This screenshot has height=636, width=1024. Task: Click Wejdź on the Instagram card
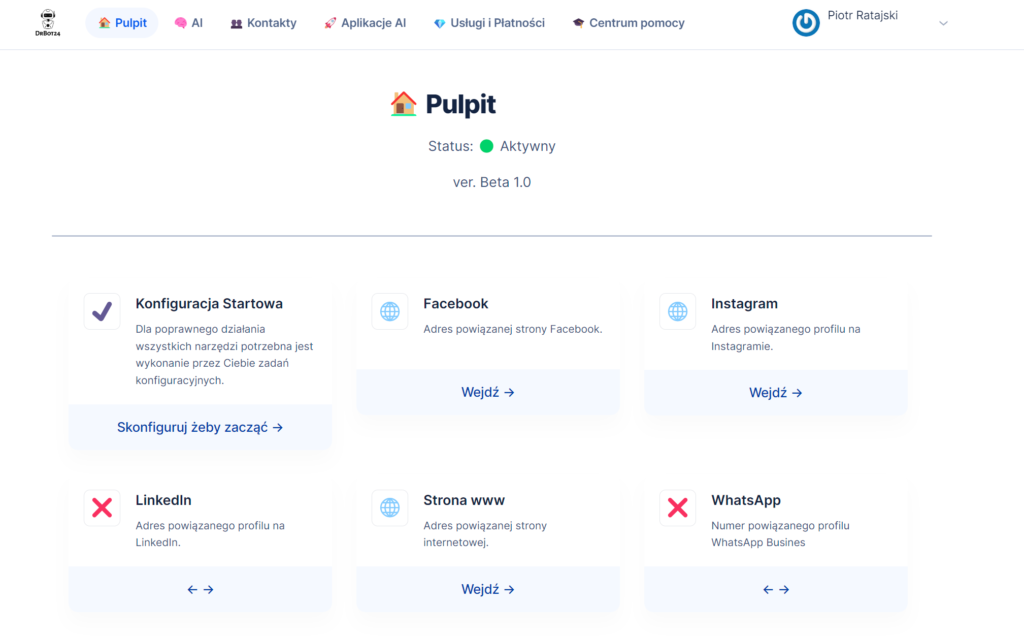tap(776, 393)
